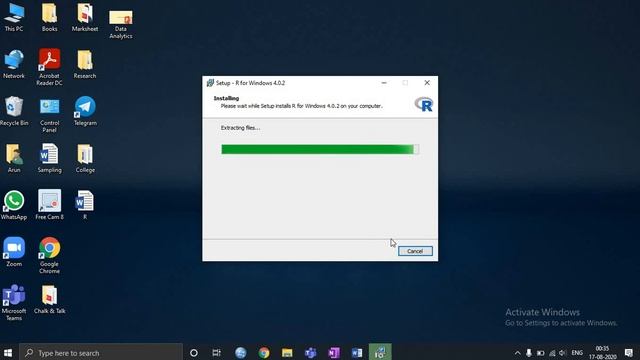Launch Microsoft Teams desktop shortcut

(x=14, y=302)
